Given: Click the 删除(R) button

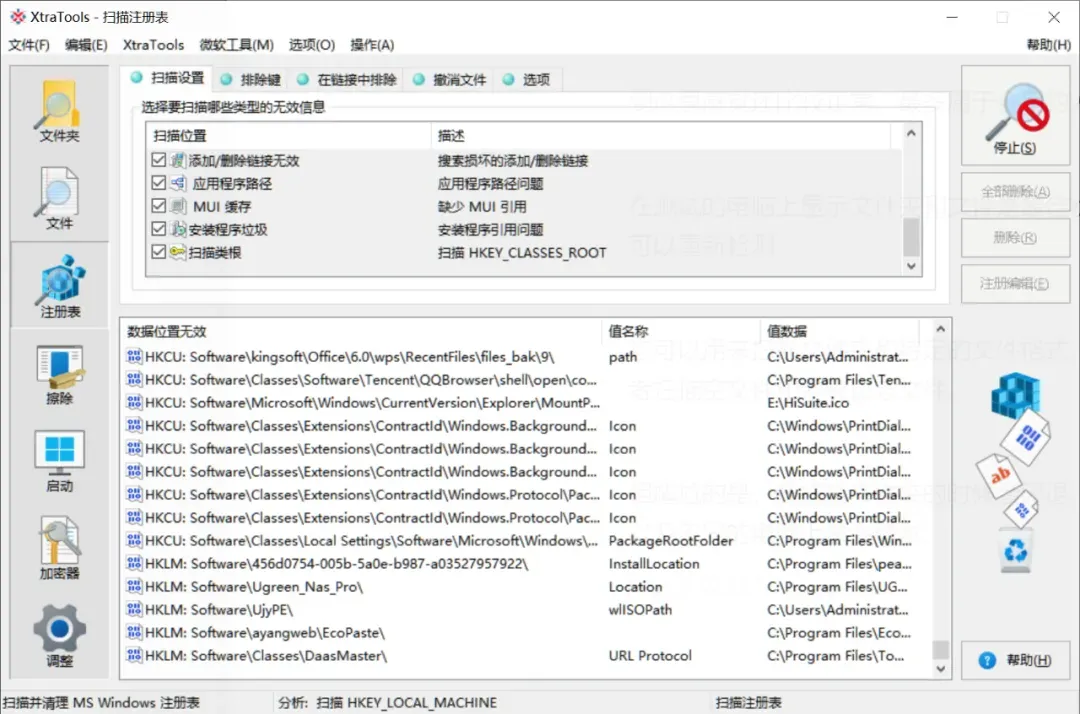Looking at the screenshot, I should tap(1015, 238).
